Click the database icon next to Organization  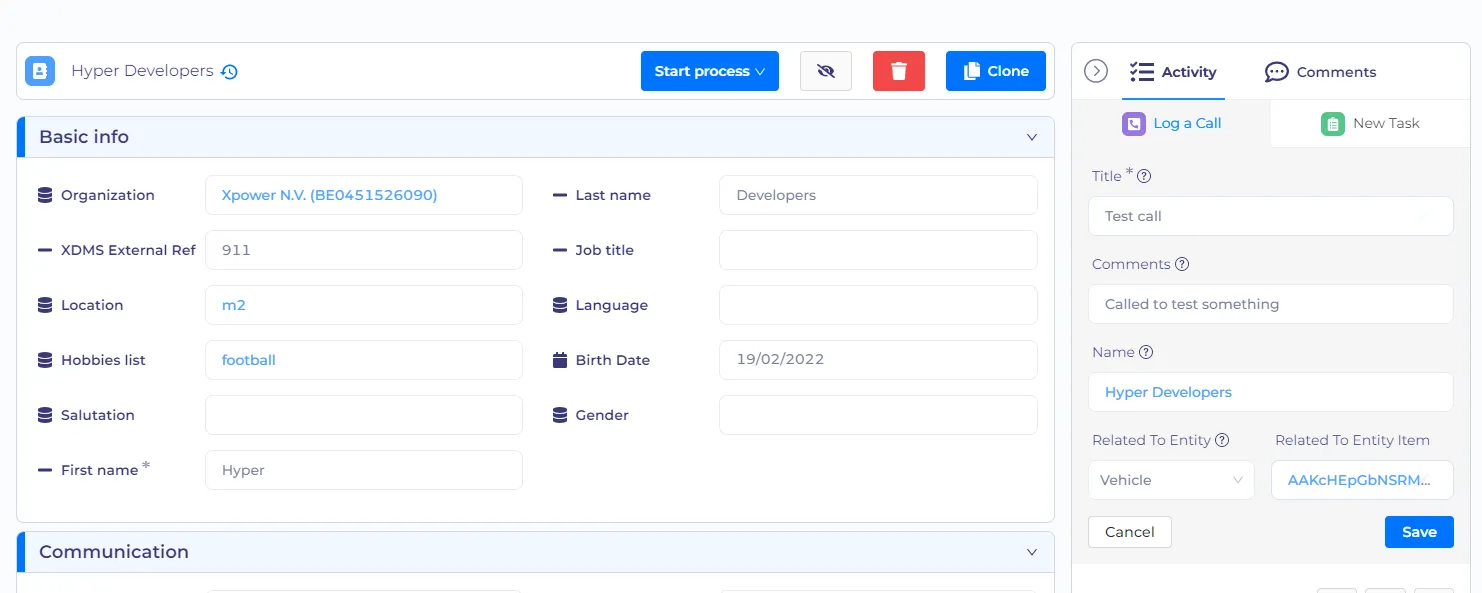(45, 195)
